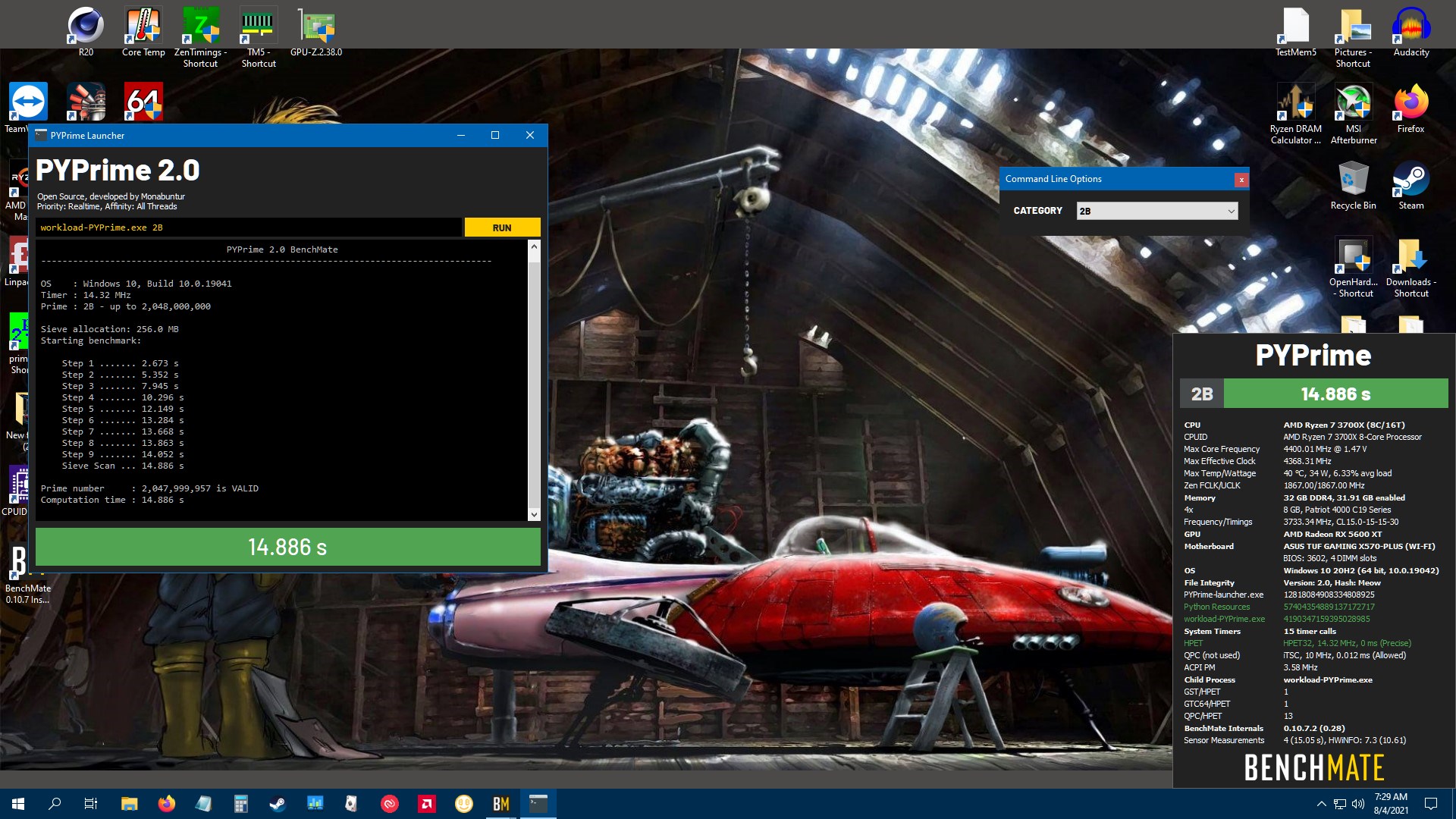Viewport: 1456px width, 819px height.
Task: Open the ZenTimings shortcut icon
Action: tap(201, 37)
